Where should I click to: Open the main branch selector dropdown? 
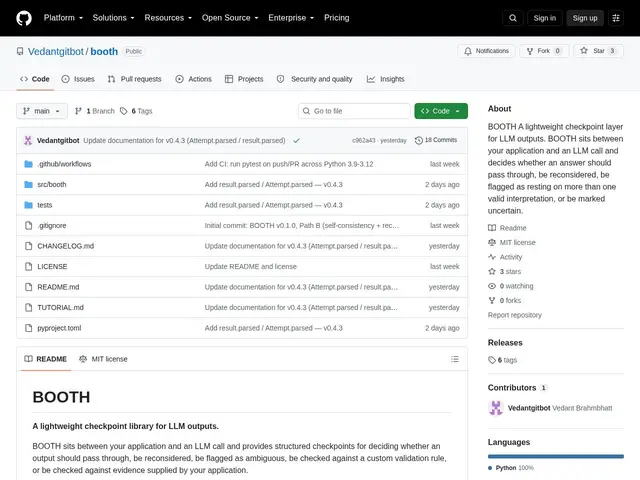42,111
